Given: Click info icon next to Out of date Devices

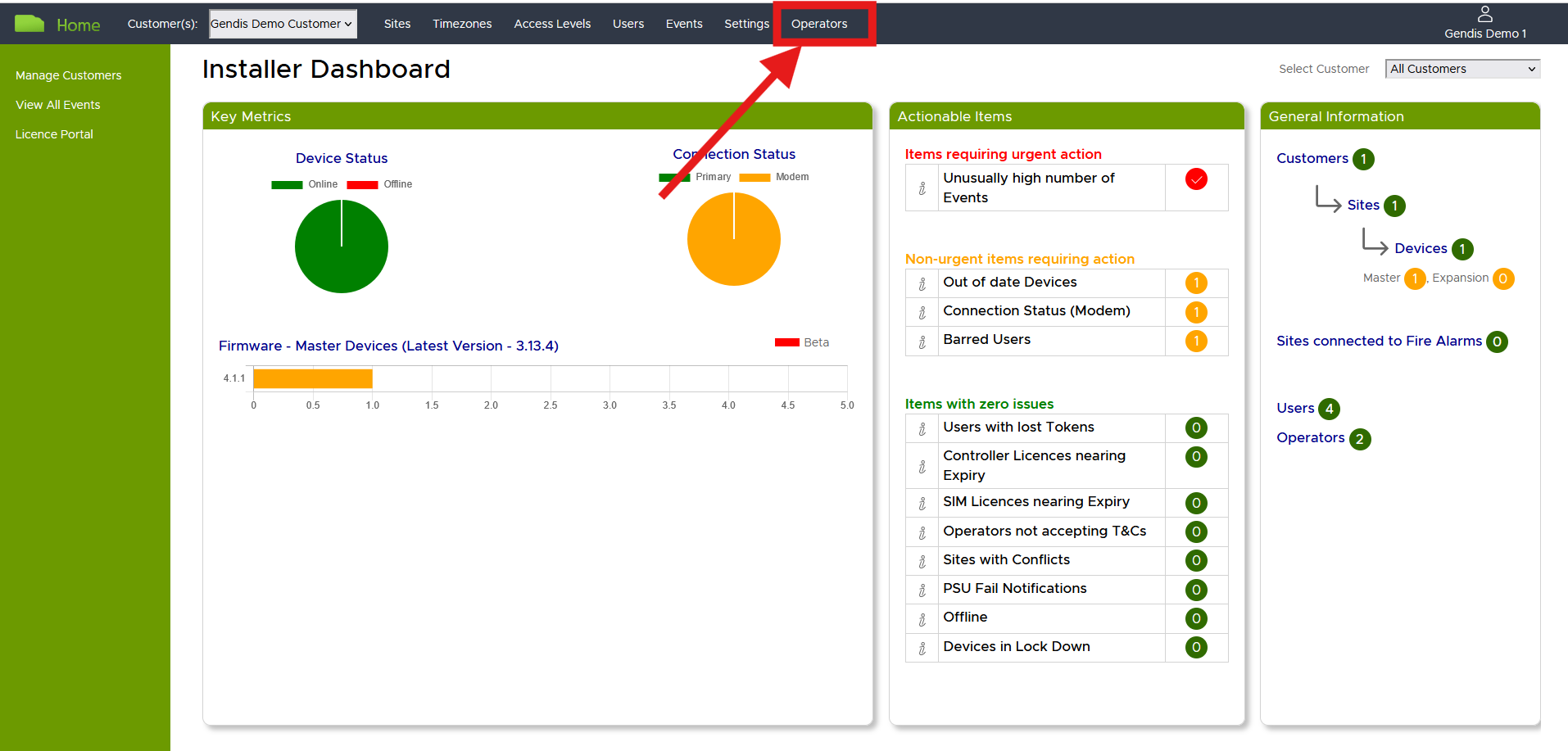Looking at the screenshot, I should pyautogui.click(x=922, y=283).
